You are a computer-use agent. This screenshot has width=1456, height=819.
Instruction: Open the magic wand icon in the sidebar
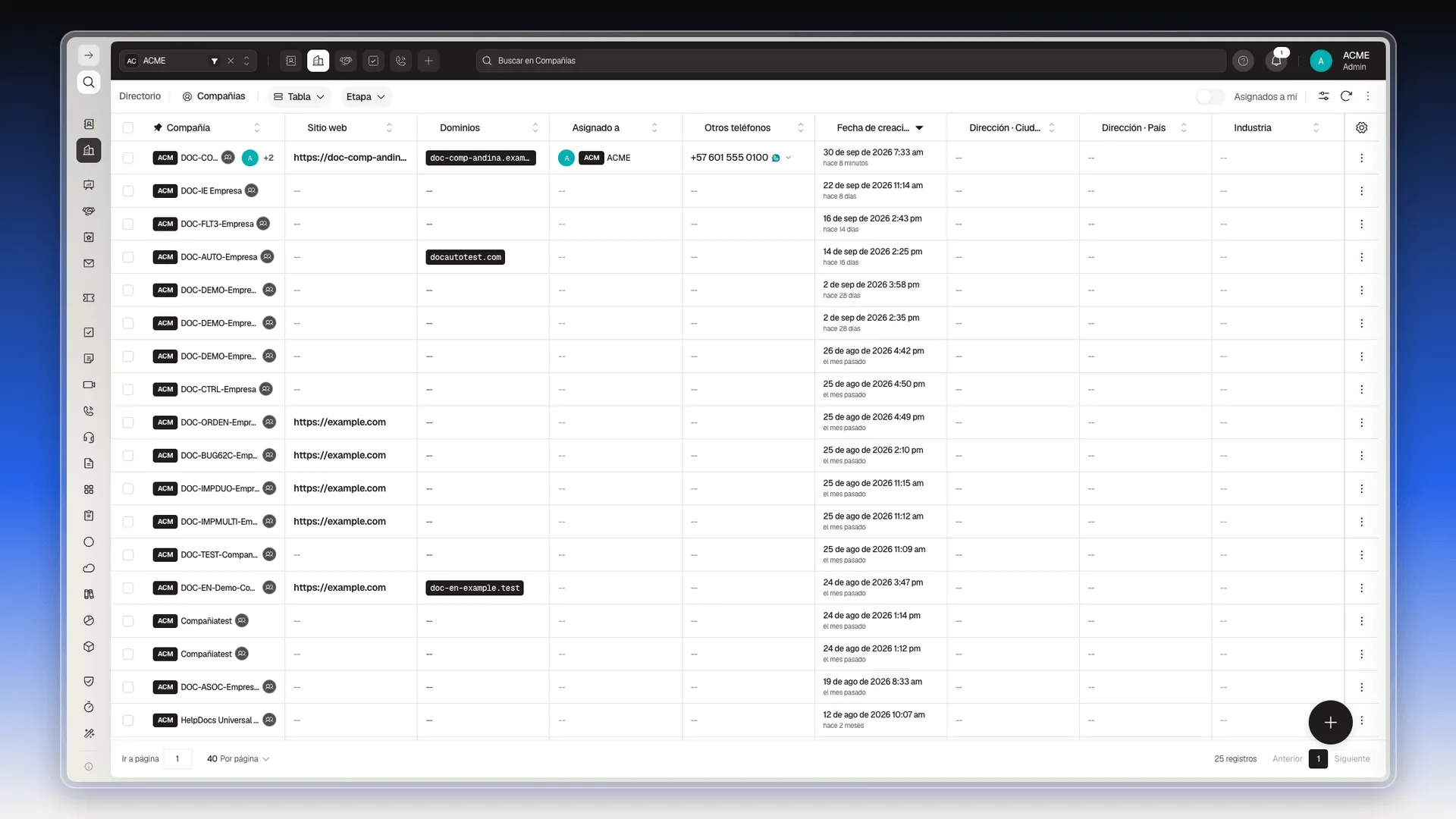tap(89, 733)
